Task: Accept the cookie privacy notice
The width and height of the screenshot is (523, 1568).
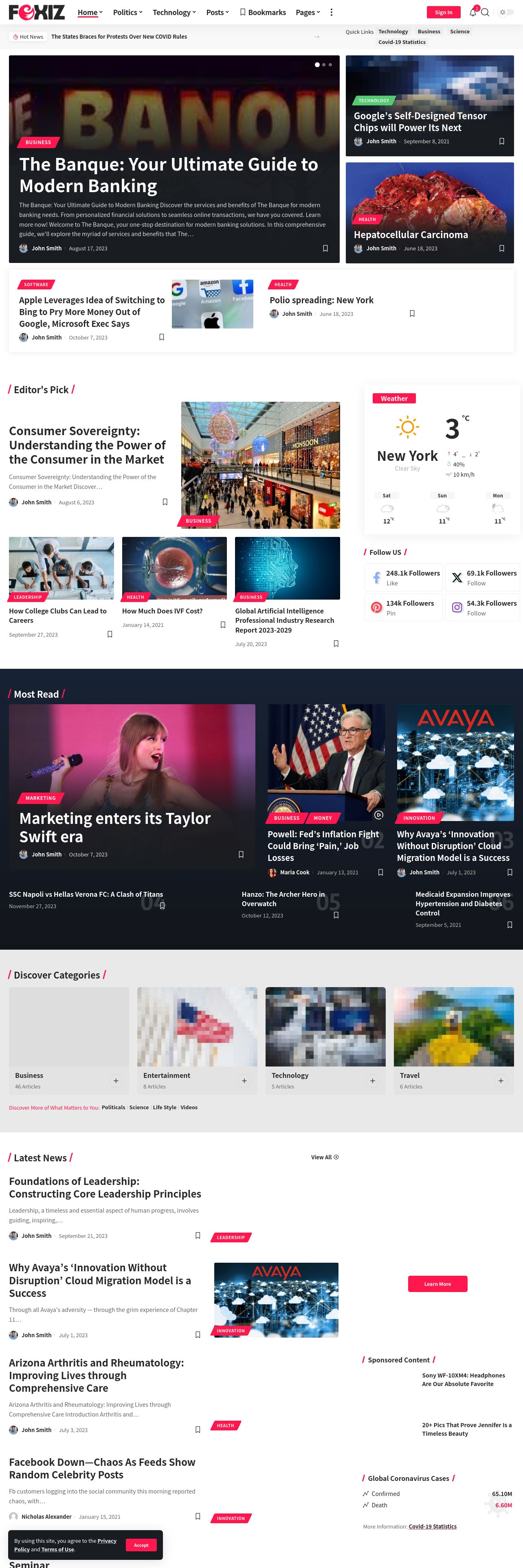Action: point(141,1545)
